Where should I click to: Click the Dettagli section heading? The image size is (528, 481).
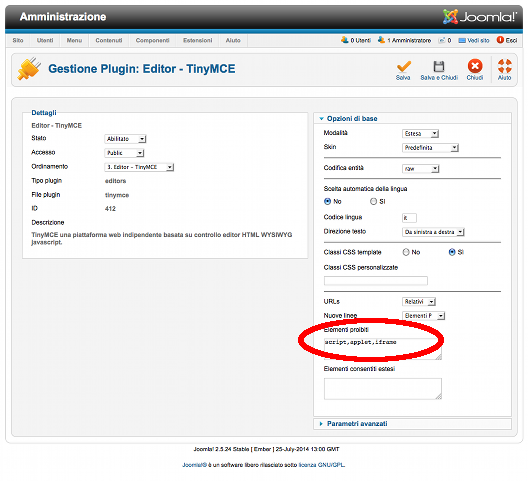coord(44,113)
